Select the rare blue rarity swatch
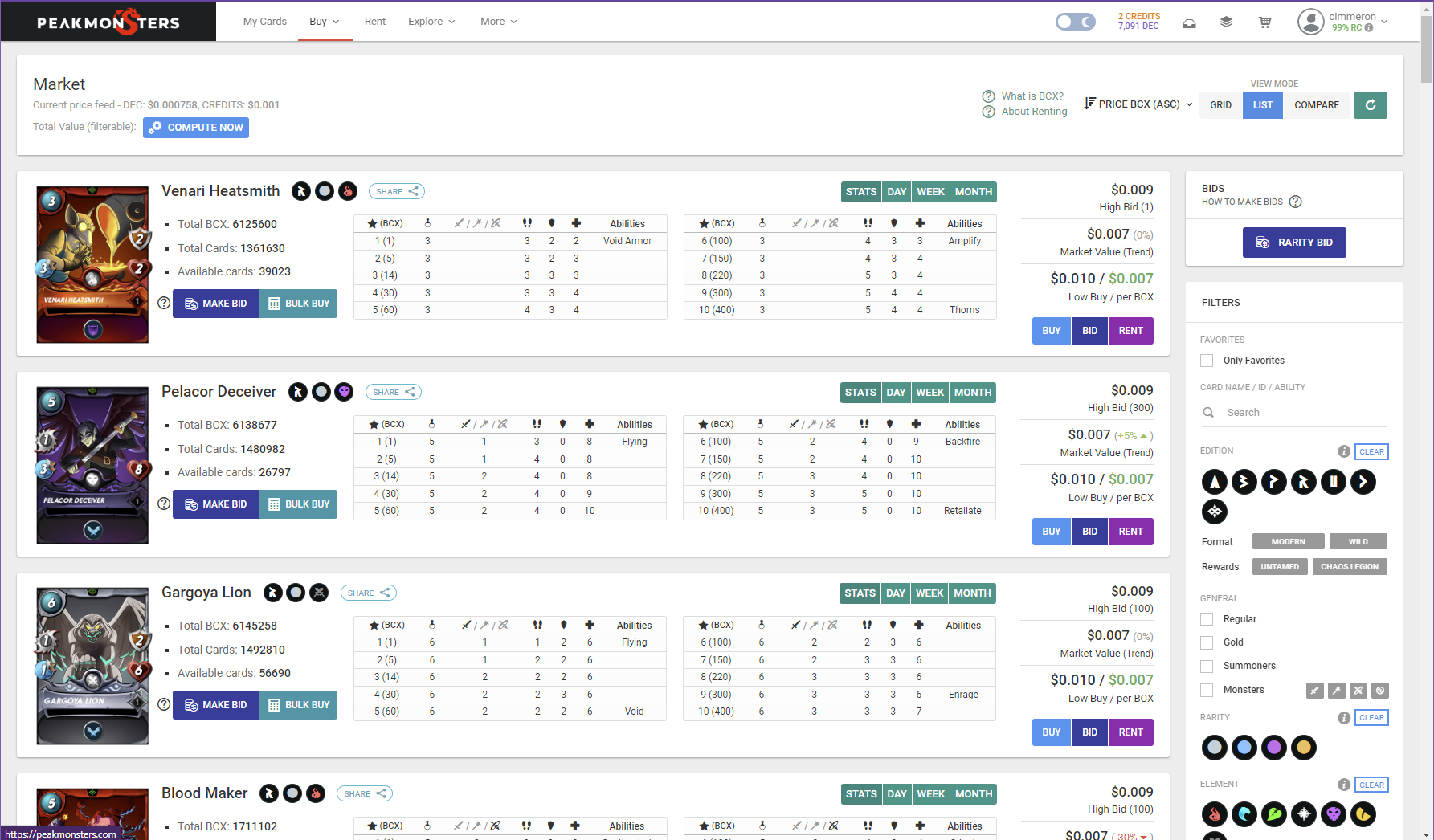The height and width of the screenshot is (840, 1434). [x=1244, y=748]
